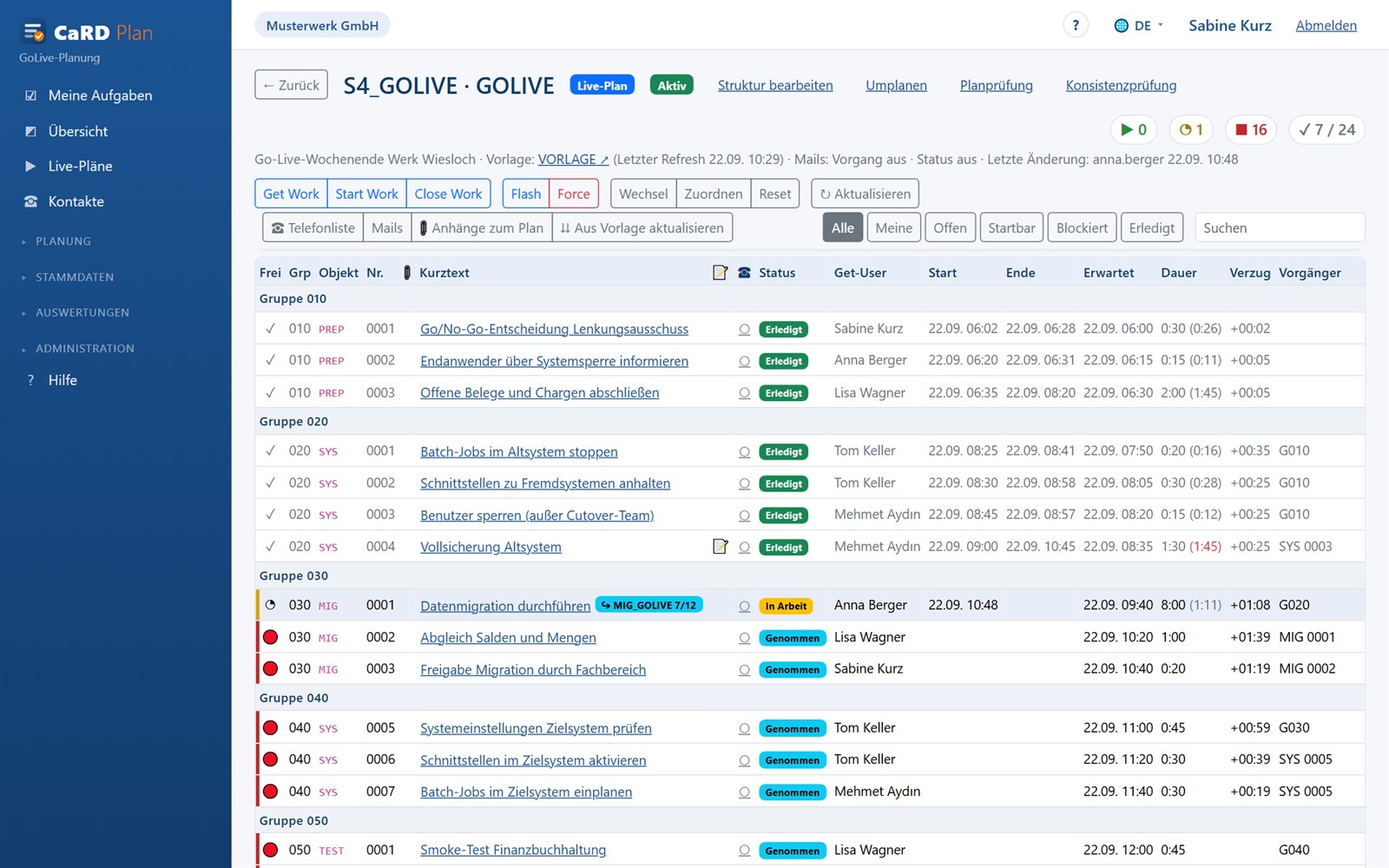This screenshot has width=1389, height=868.
Task: Click the contact icon on the Go/No-Go-Entscheidung row
Action: pos(744,329)
